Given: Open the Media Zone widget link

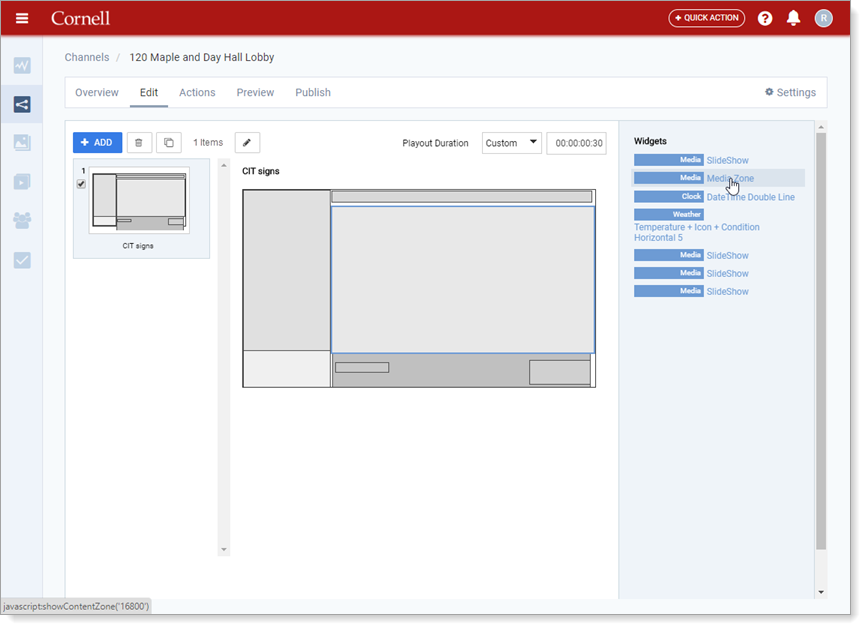Looking at the screenshot, I should (730, 178).
